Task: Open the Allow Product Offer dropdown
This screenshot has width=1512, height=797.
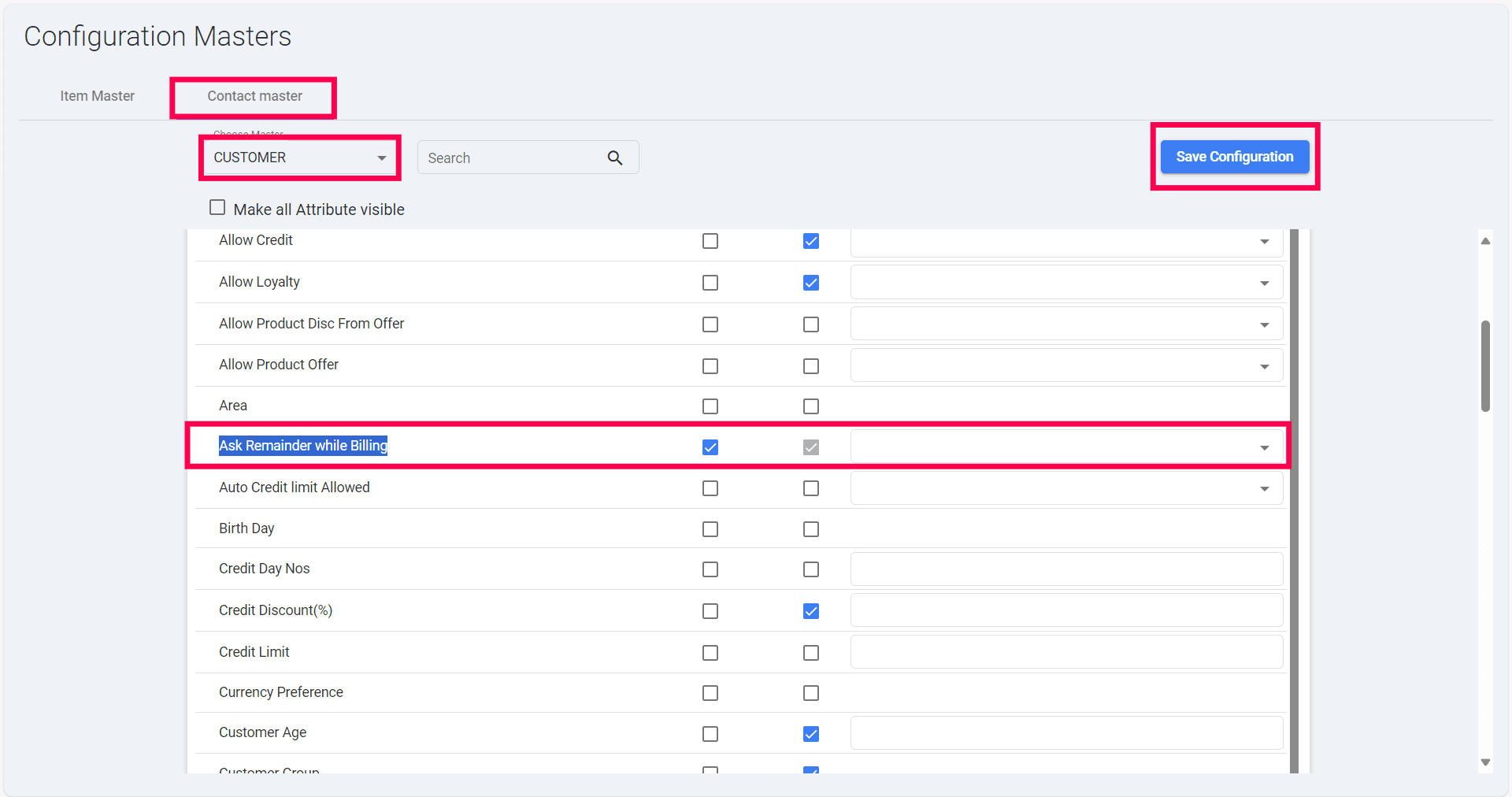Action: (1264, 367)
